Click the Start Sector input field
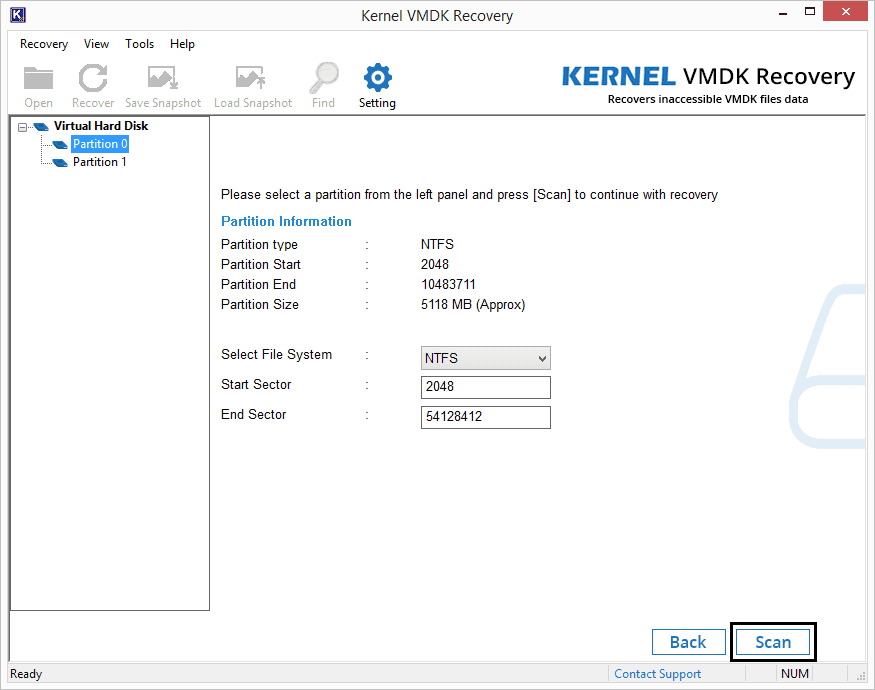 tap(485, 387)
